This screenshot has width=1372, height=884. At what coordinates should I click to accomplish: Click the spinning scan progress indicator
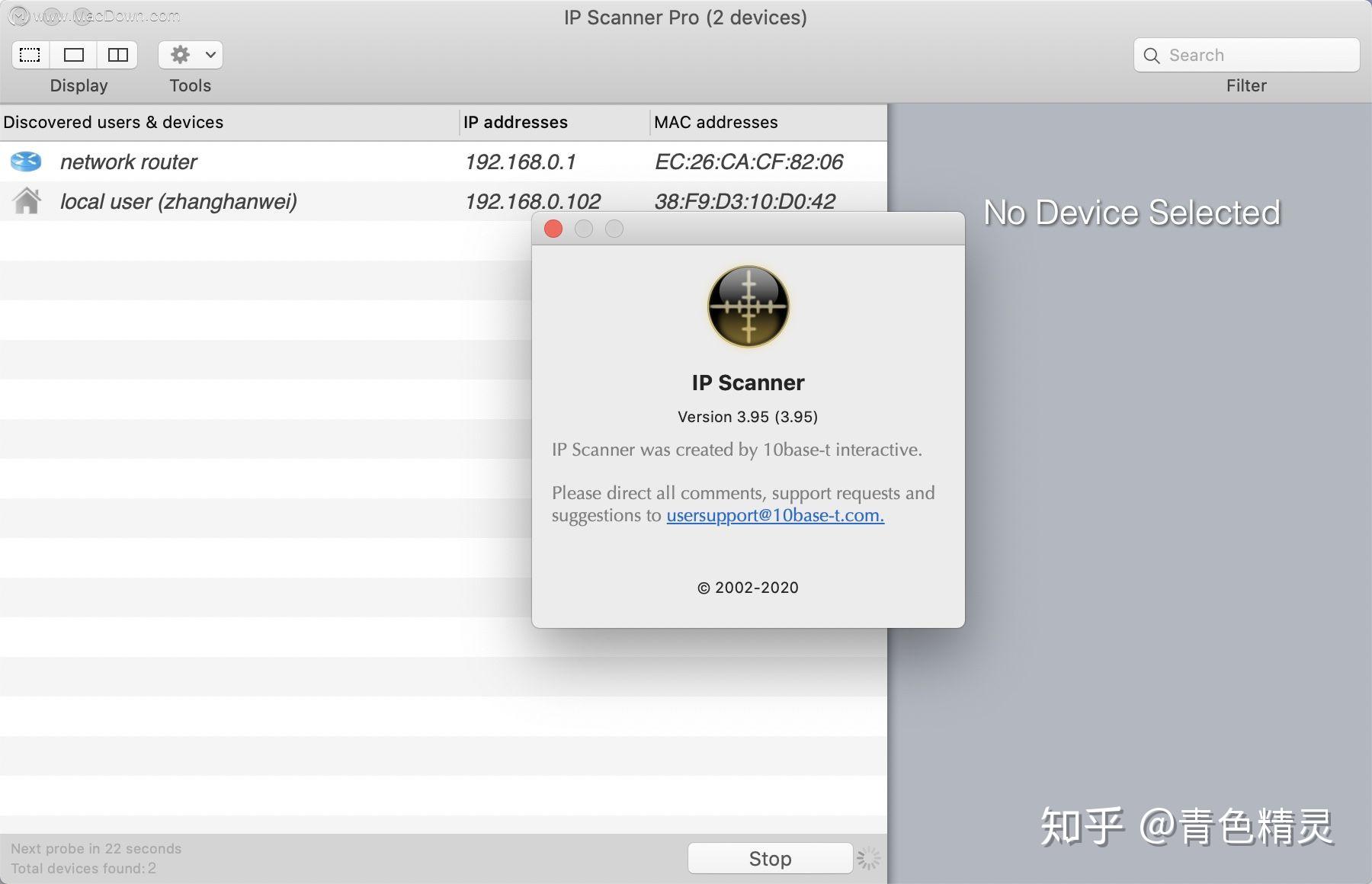click(x=868, y=857)
